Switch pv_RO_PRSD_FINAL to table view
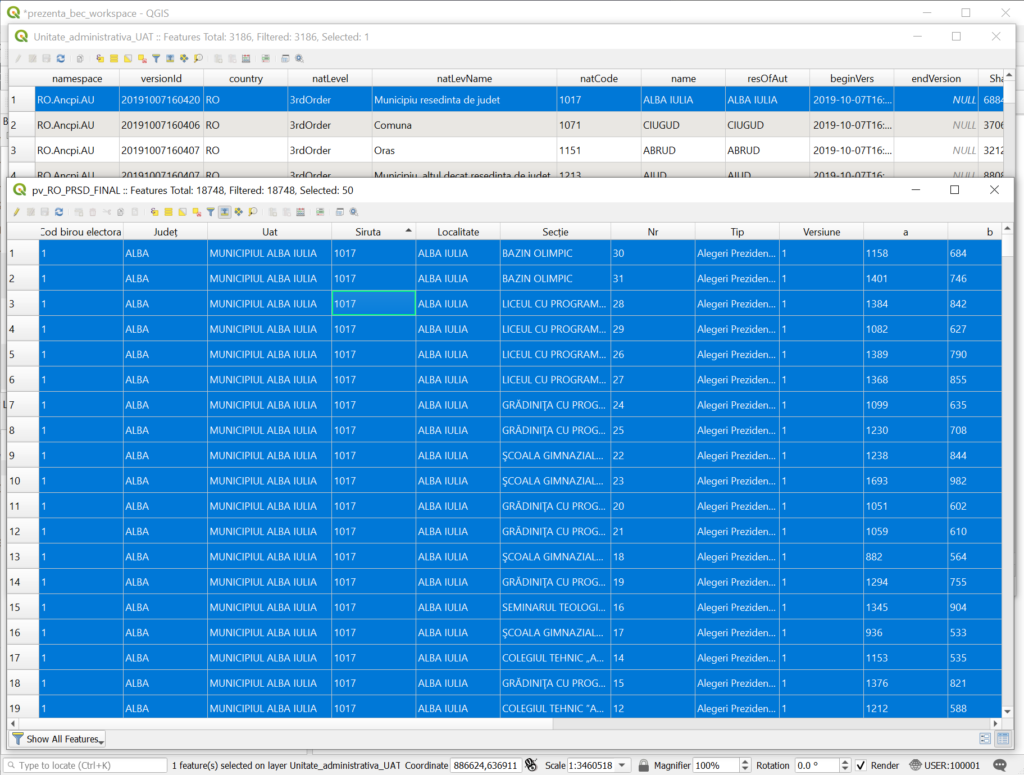Image resolution: width=1024 pixels, height=775 pixels. 1003,739
